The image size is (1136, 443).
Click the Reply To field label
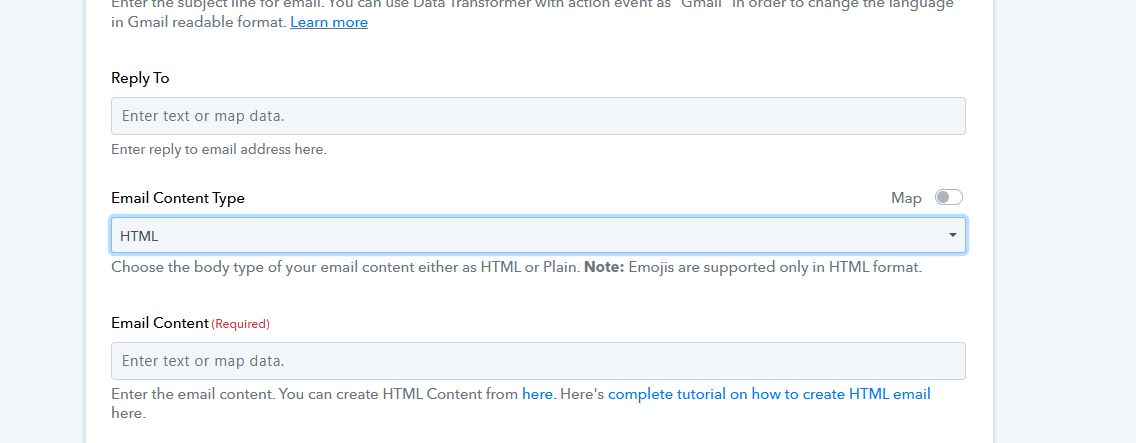pos(140,78)
